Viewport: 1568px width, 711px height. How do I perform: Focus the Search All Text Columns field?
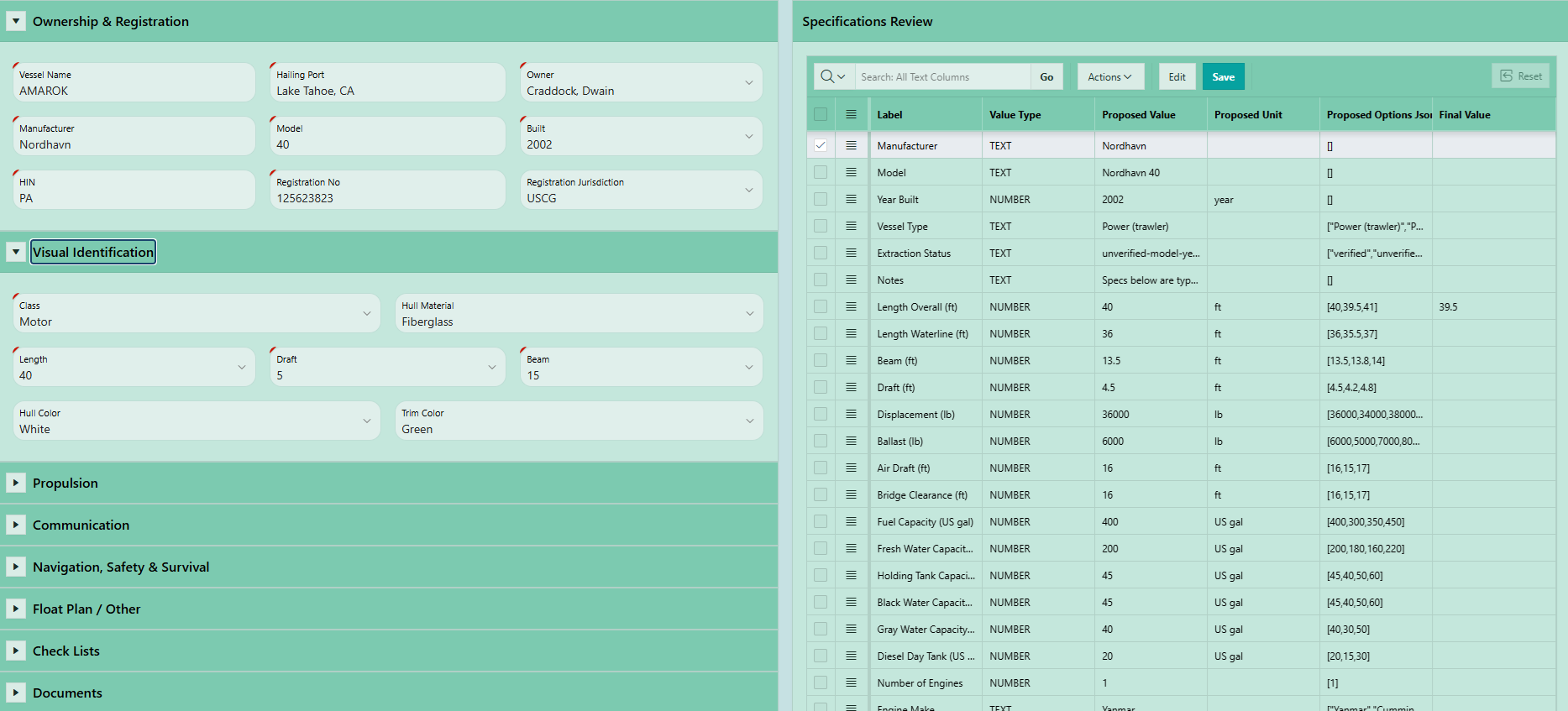942,76
